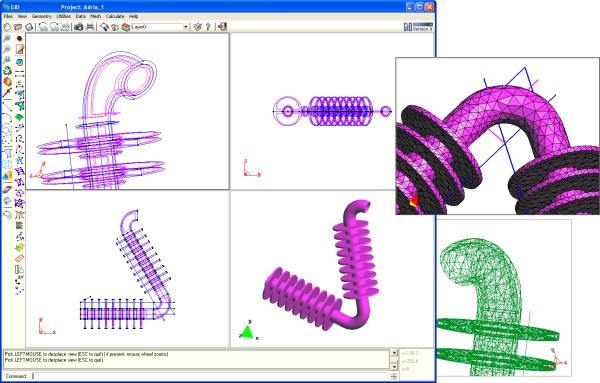The width and height of the screenshot is (600, 383).
Task: Click the Command input field
Action: pyautogui.click(x=211, y=376)
